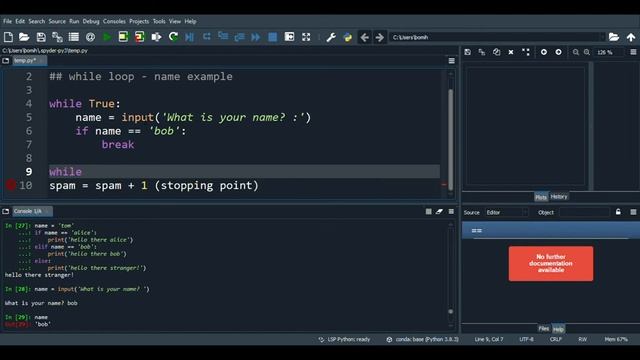Click the debugger step over icon
This screenshot has height=360, width=640.
click(207, 37)
